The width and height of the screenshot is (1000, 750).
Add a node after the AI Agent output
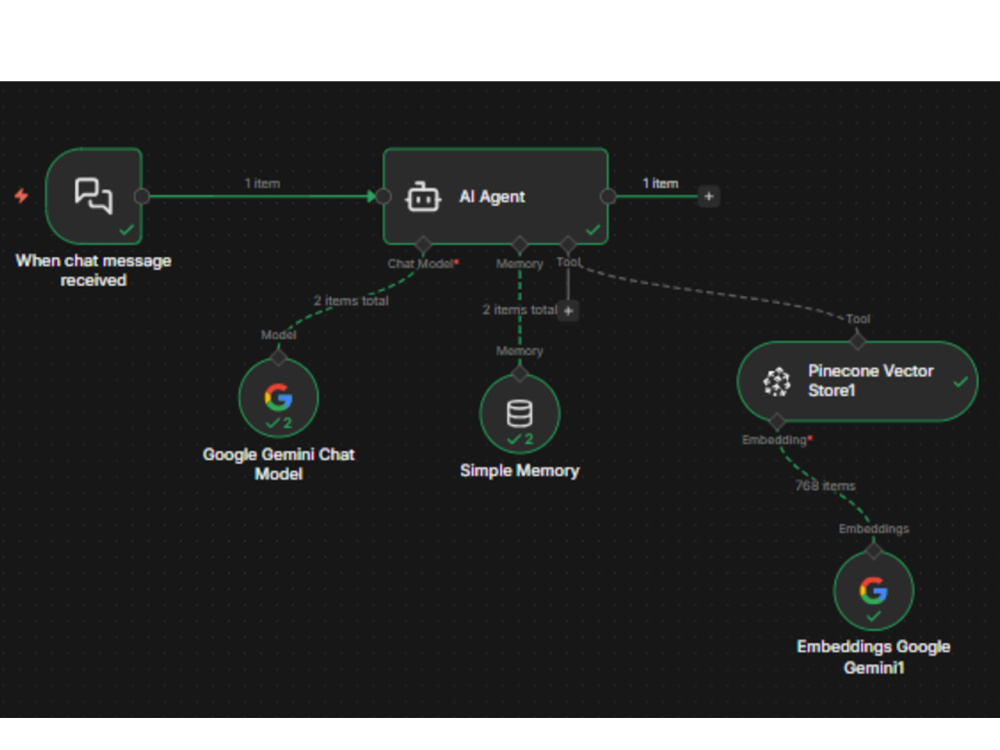pyautogui.click(x=709, y=196)
